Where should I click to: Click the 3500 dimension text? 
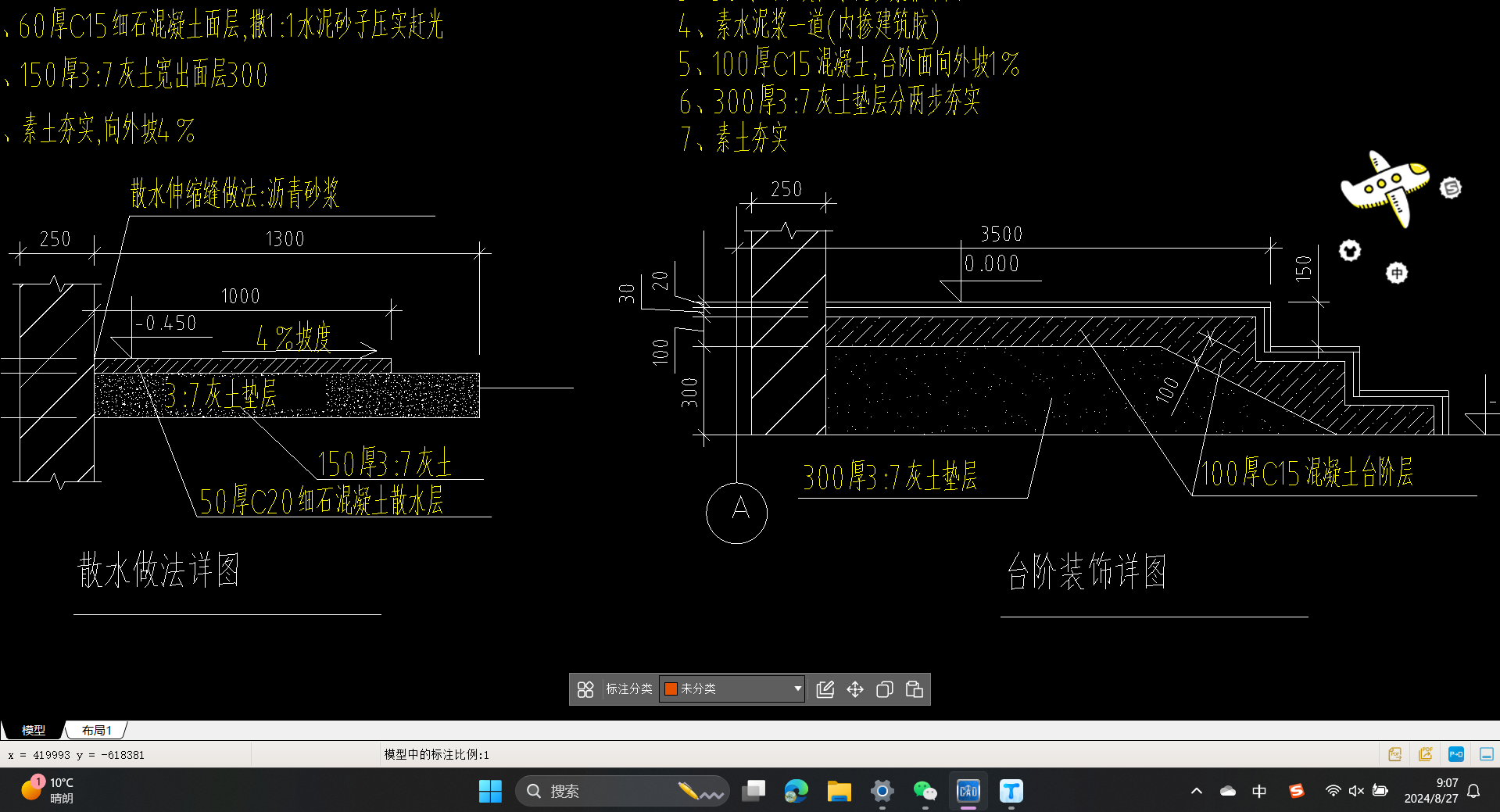tap(1001, 234)
